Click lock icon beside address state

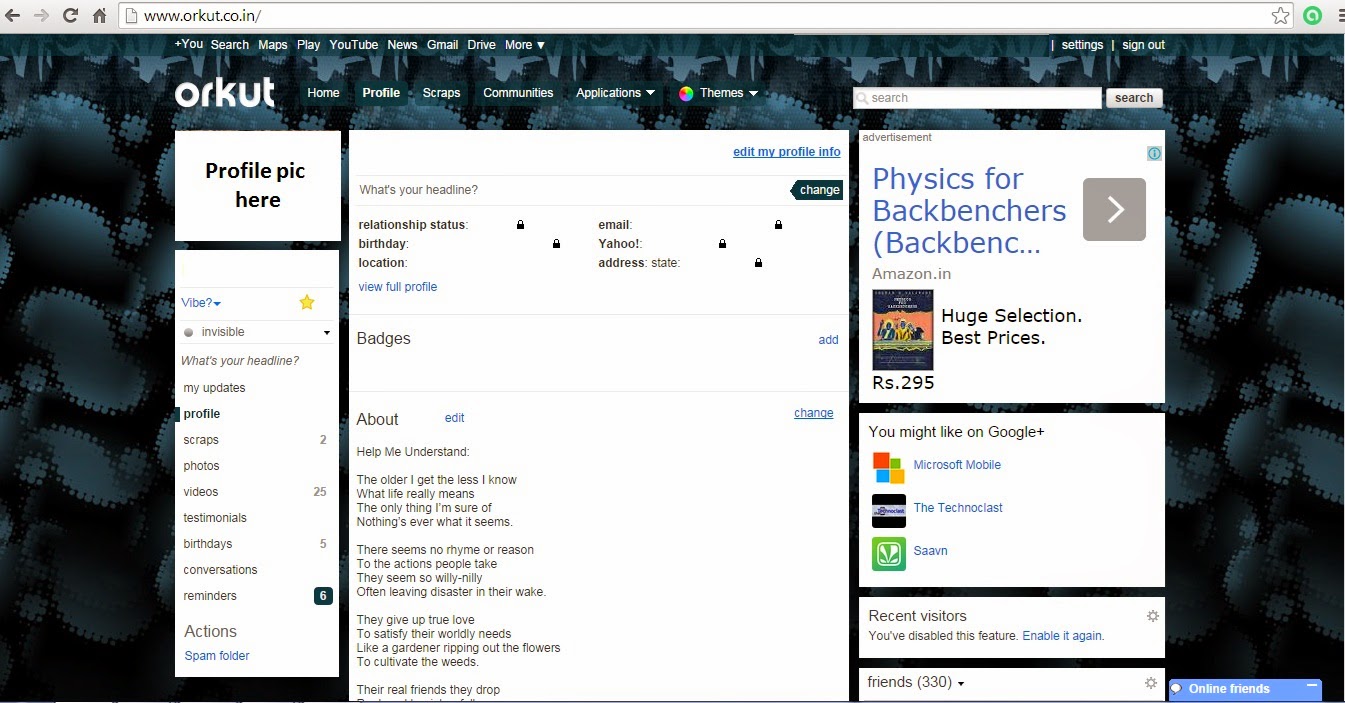coord(758,263)
